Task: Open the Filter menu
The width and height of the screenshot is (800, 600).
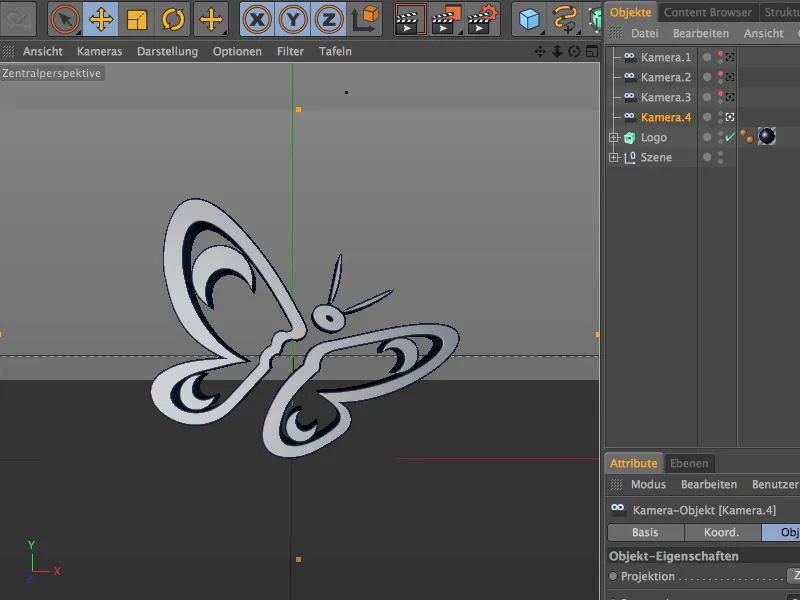Action: point(290,52)
